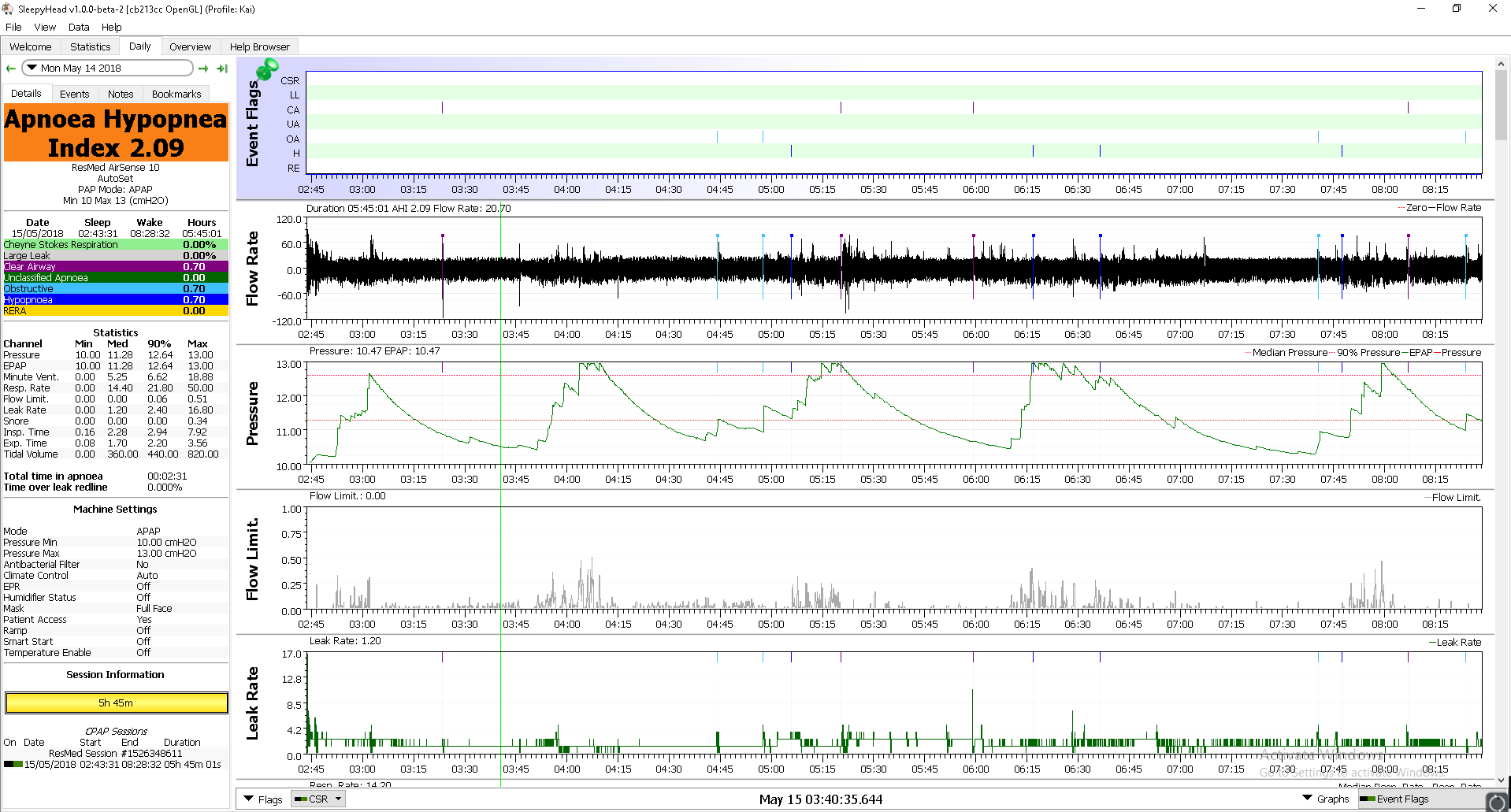Open the Notes sub-tab
1511x812 pixels.
tap(121, 94)
